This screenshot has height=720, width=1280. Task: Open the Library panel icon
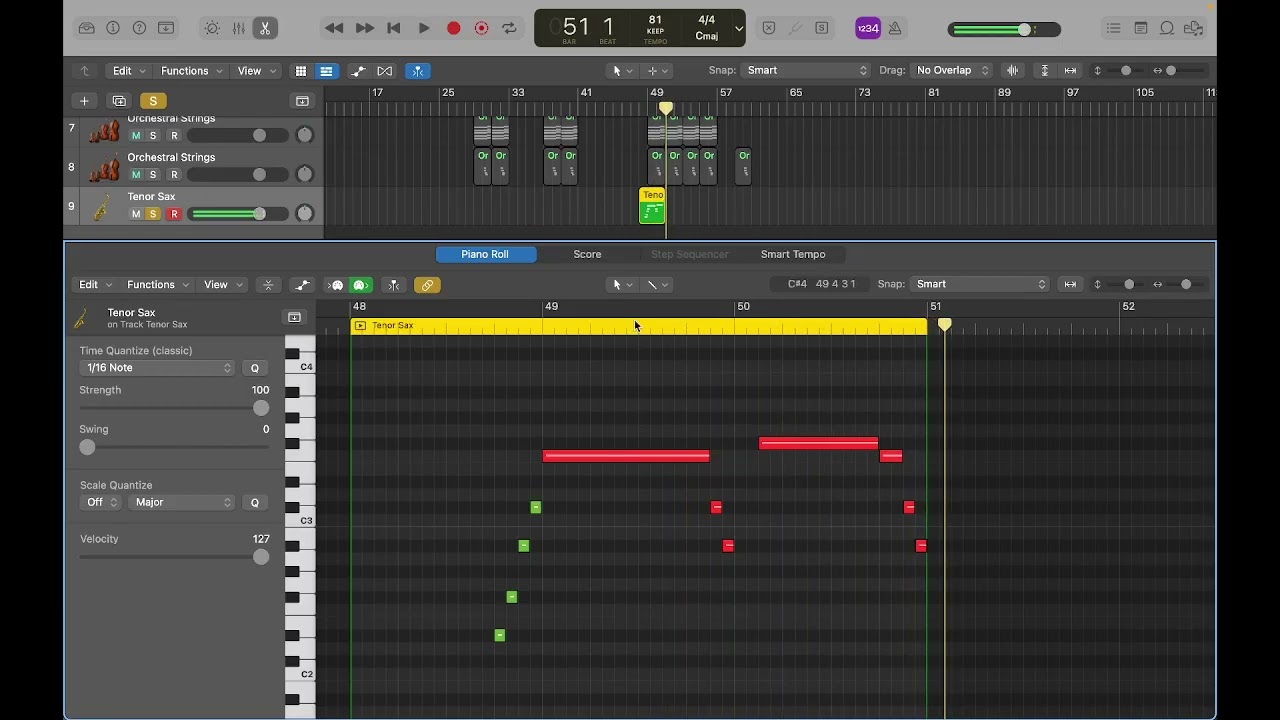(87, 28)
